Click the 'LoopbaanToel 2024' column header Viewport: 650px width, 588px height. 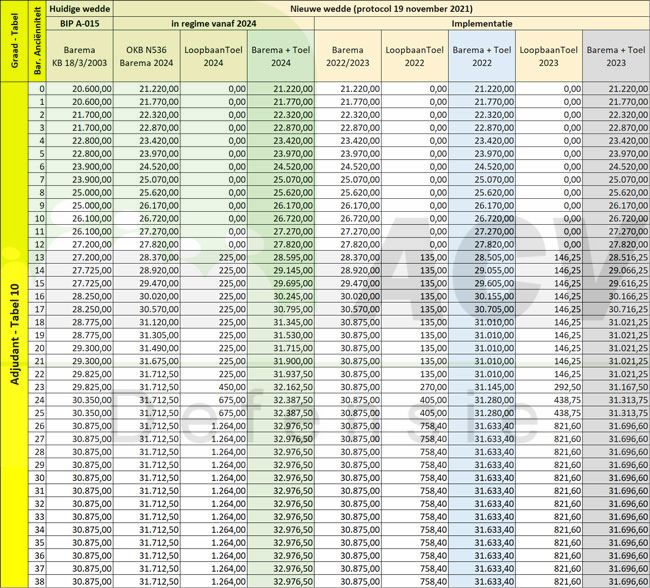pos(214,56)
